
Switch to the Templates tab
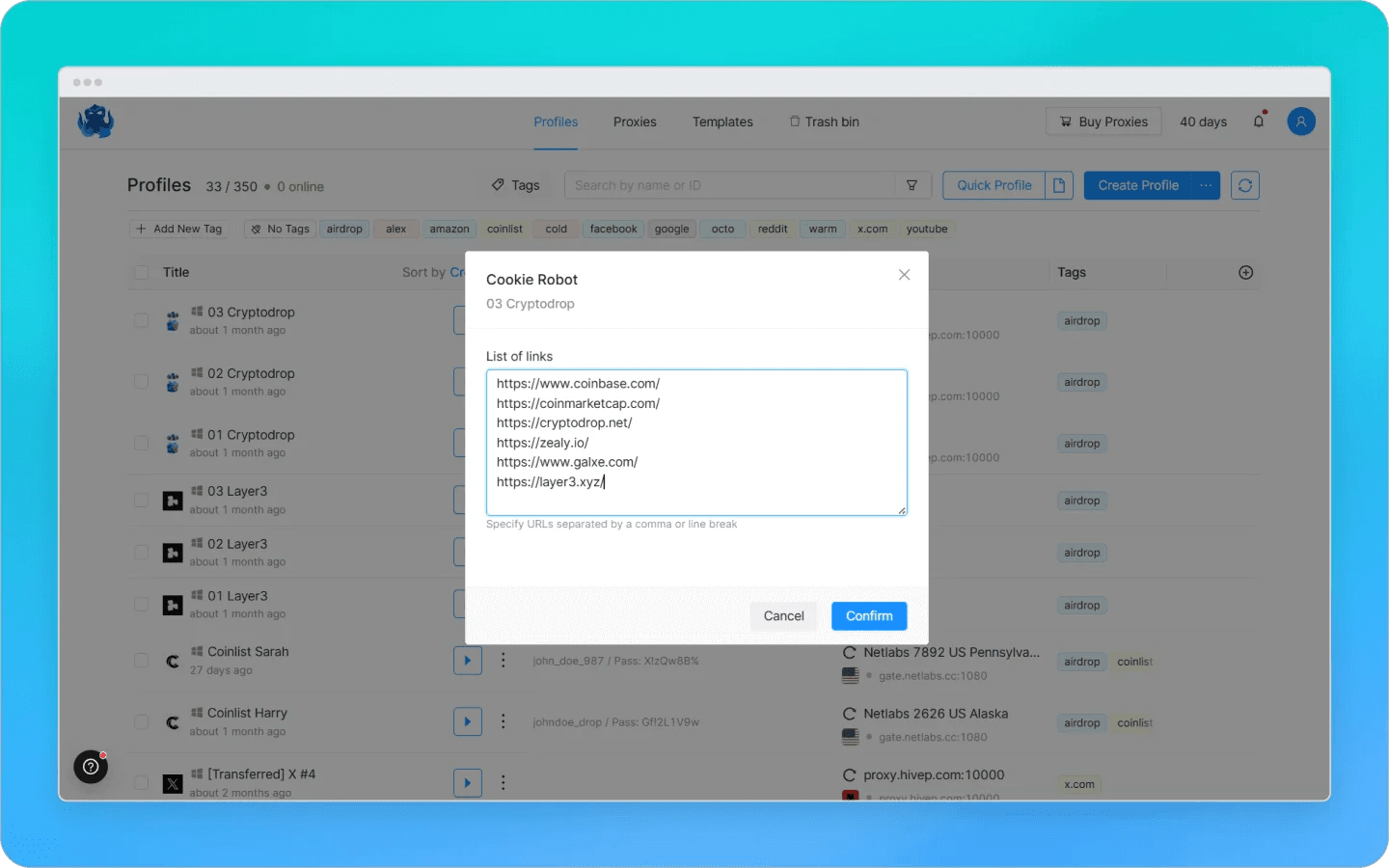pos(722,122)
